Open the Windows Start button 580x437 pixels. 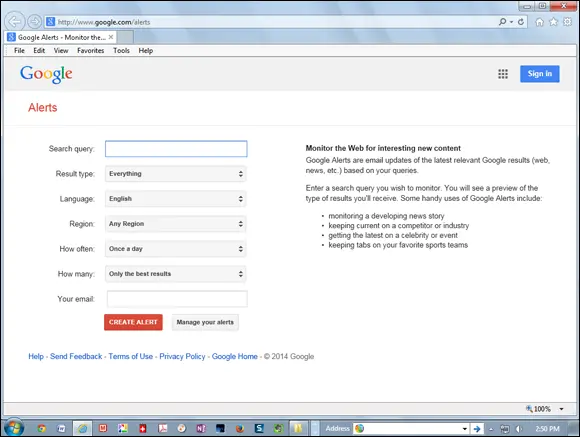(14, 428)
